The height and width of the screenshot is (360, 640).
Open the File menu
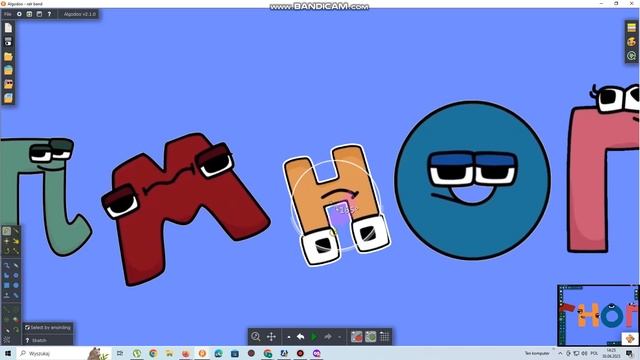tap(8, 14)
